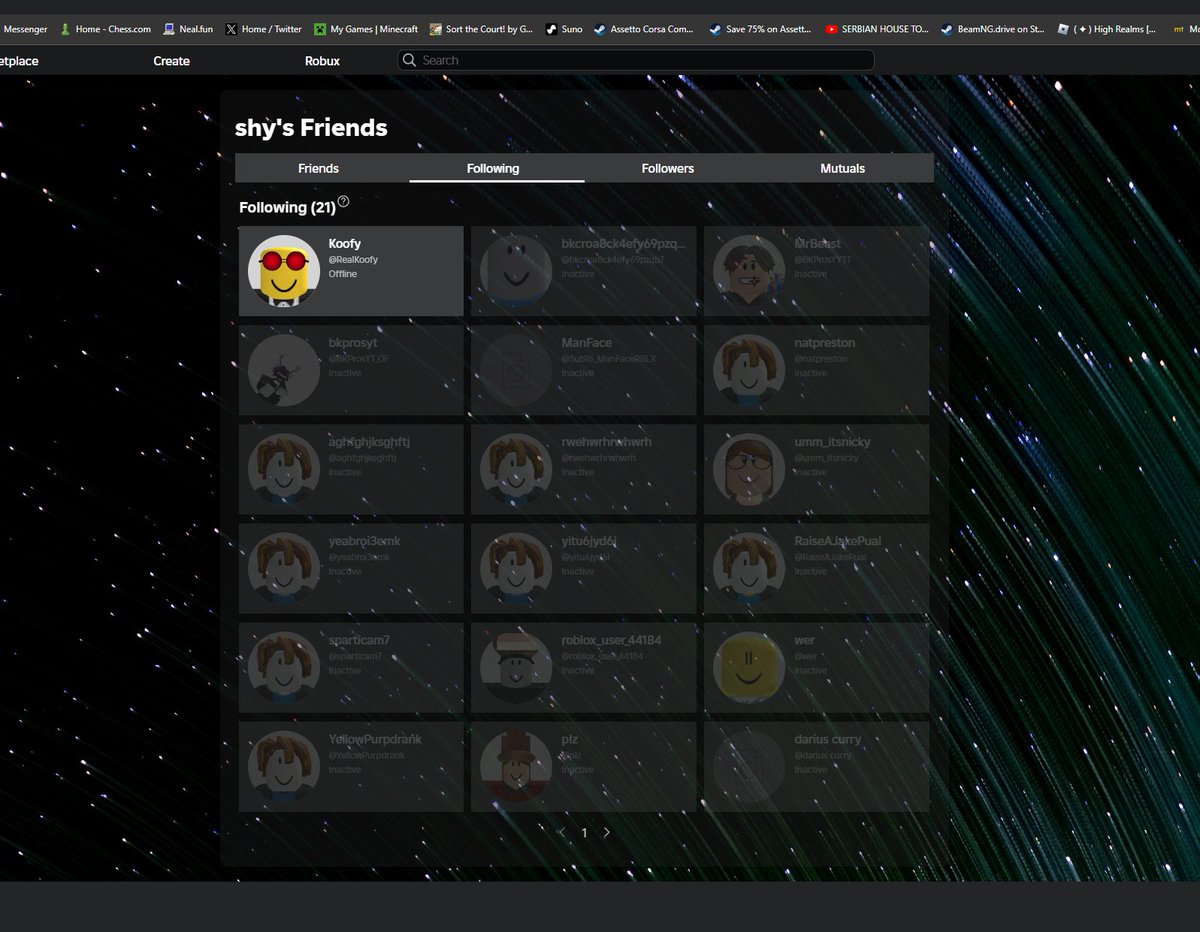
Task: Open the bkcroa8ck4efy69pzq... profile card
Action: (584, 271)
